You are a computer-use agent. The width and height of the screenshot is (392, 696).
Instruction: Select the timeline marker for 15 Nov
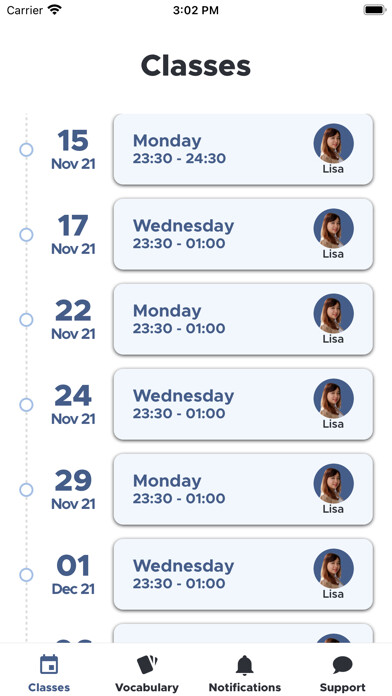26,150
